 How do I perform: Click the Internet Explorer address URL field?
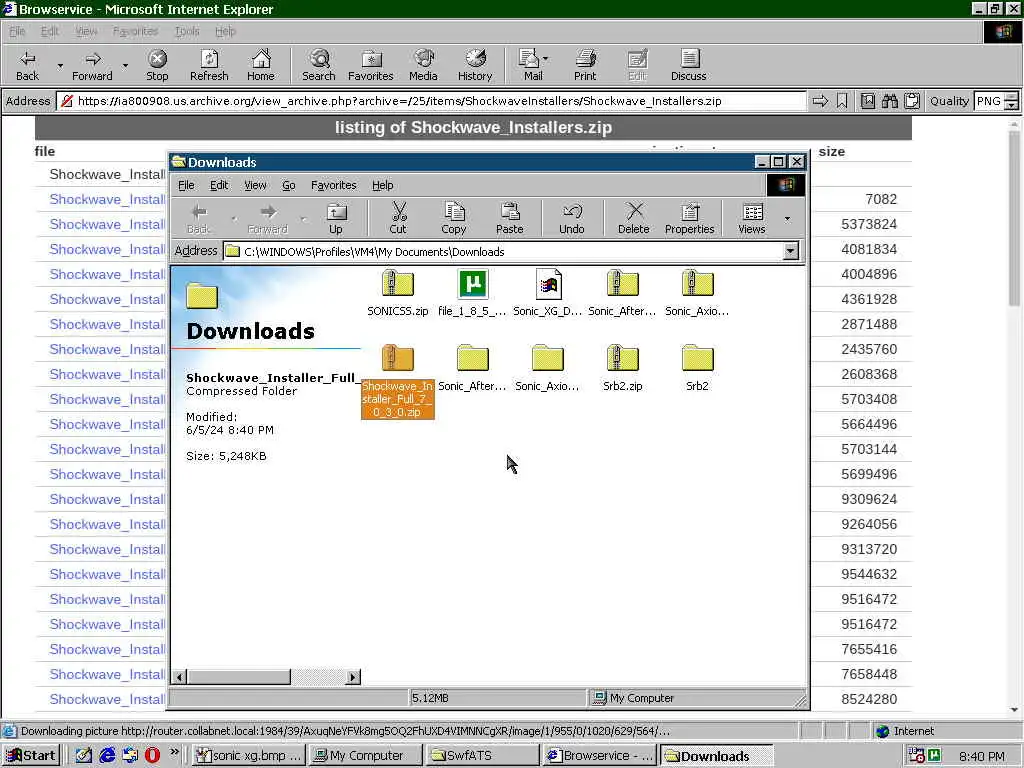point(431,101)
